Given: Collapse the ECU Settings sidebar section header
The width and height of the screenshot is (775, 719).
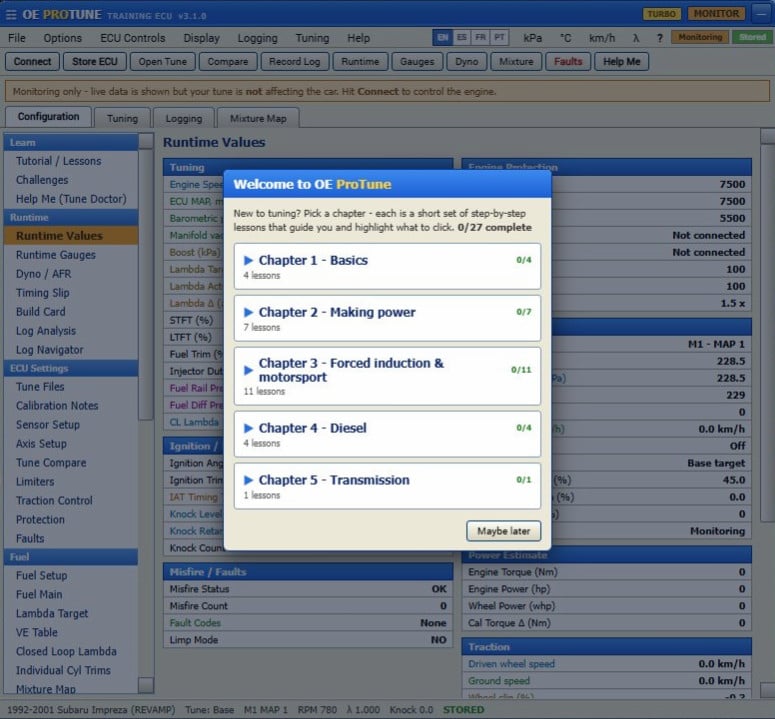Looking at the screenshot, I should 71,368.
